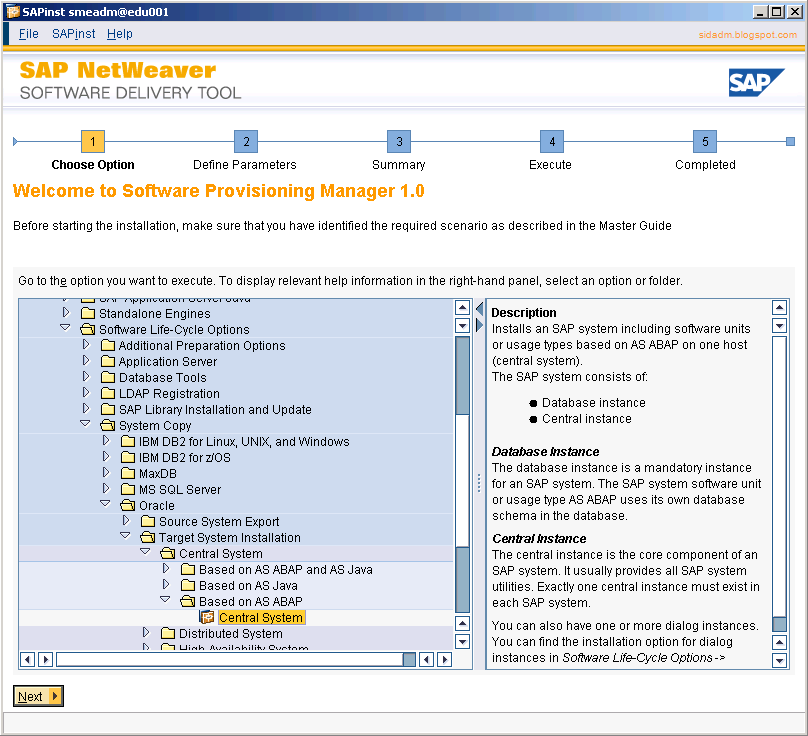Expand the Distributed System node
The width and height of the screenshot is (808, 736).
click(x=145, y=632)
